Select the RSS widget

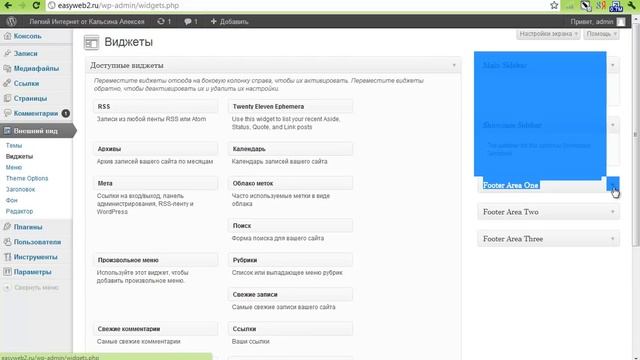tap(156, 107)
